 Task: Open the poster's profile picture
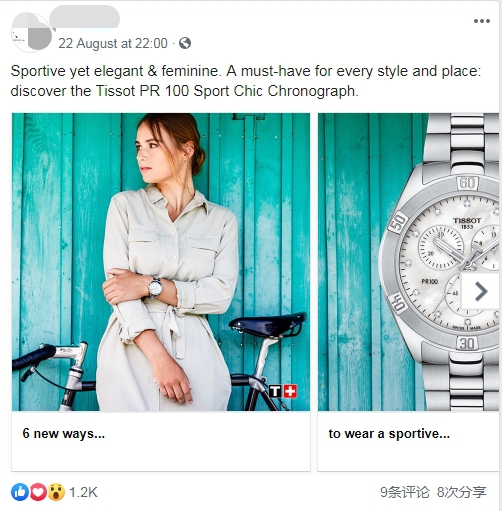pos(31,32)
